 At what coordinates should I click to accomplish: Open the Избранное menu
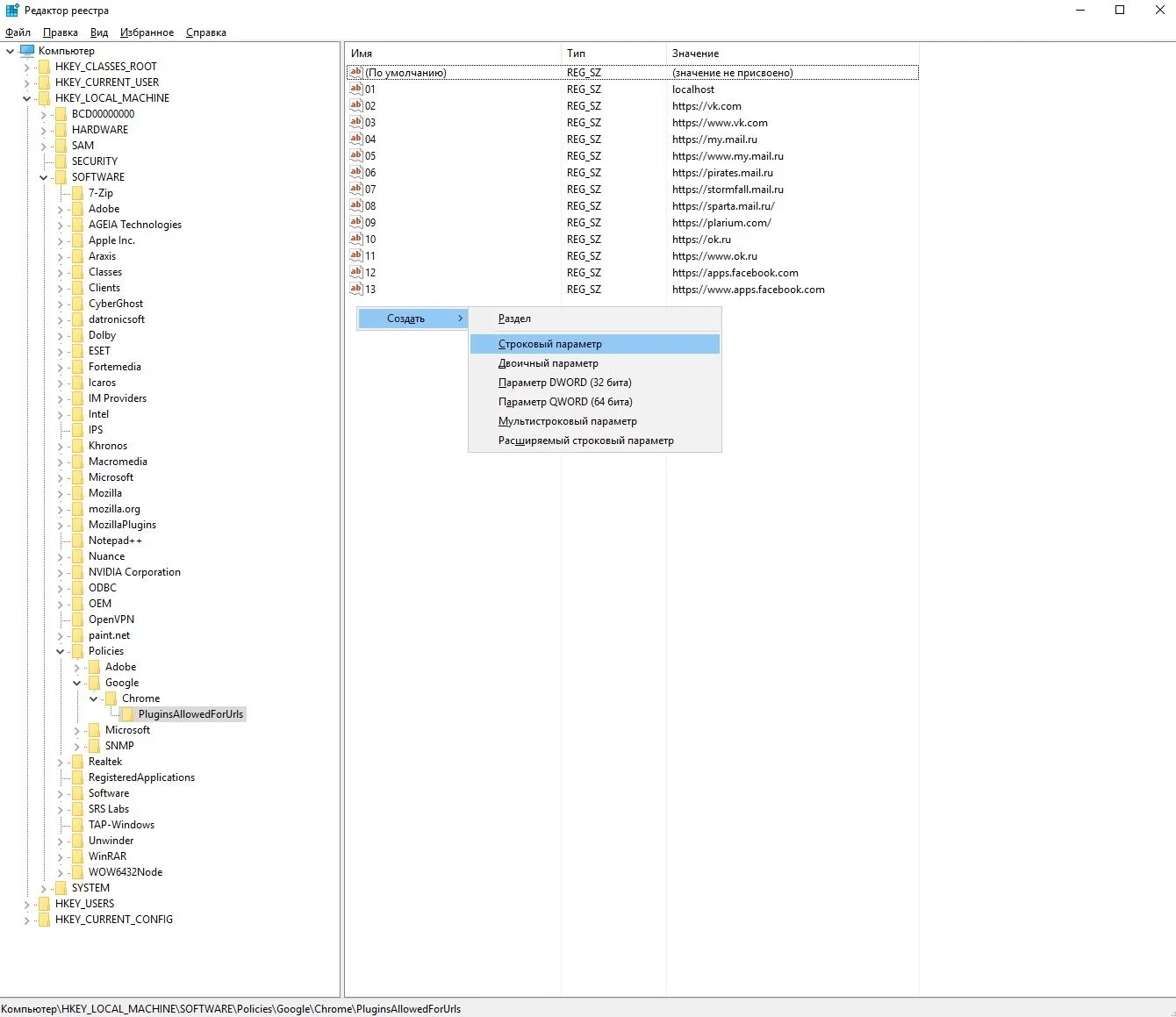[147, 32]
